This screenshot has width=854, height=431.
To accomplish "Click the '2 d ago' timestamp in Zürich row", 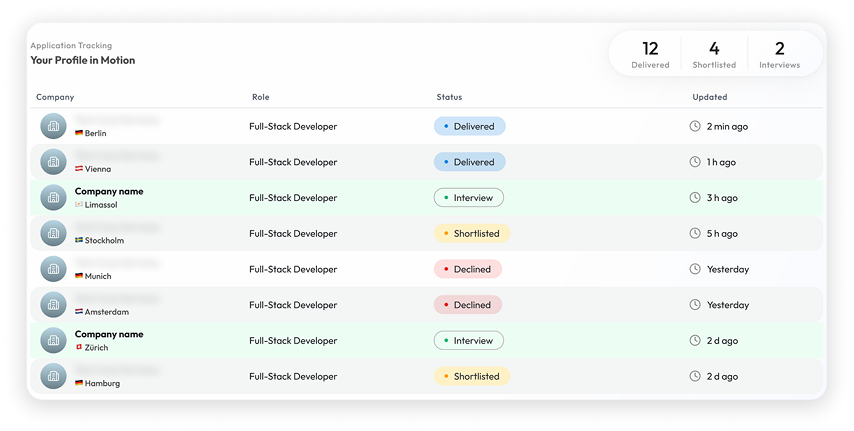I will [722, 341].
